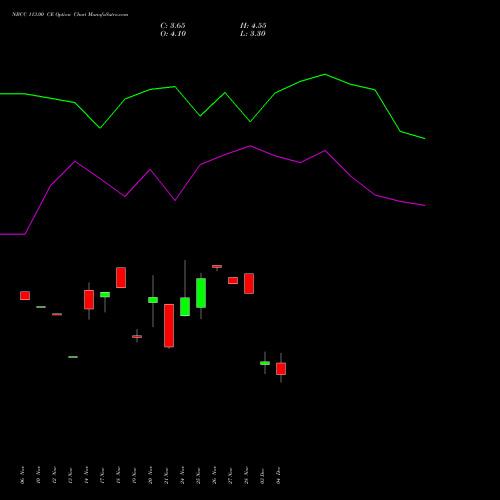
Task: Select the red candlestick for 14 Nov
Action: pyautogui.click(x=89, y=300)
